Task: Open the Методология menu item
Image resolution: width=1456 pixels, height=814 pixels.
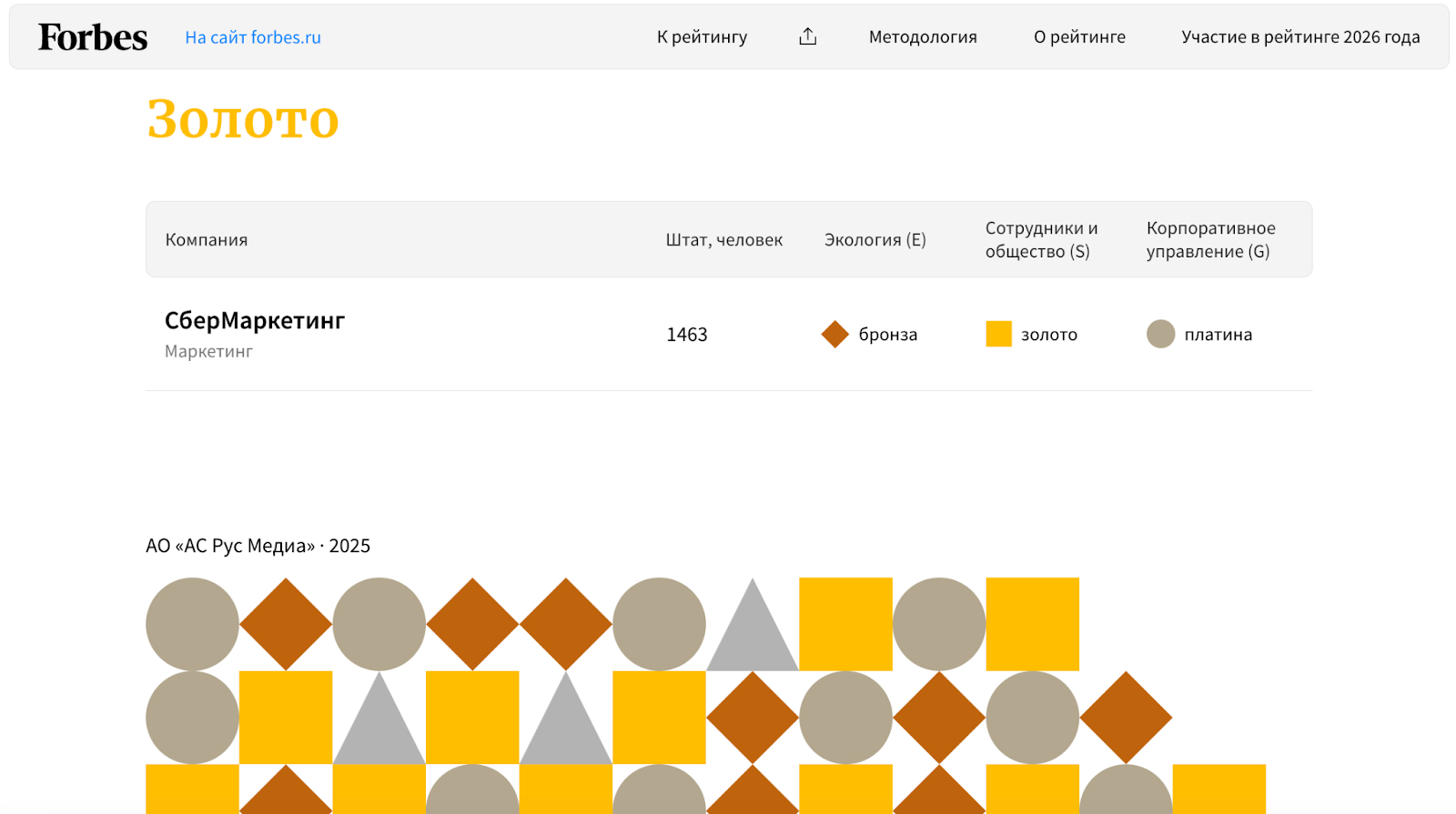Action: coord(923,37)
